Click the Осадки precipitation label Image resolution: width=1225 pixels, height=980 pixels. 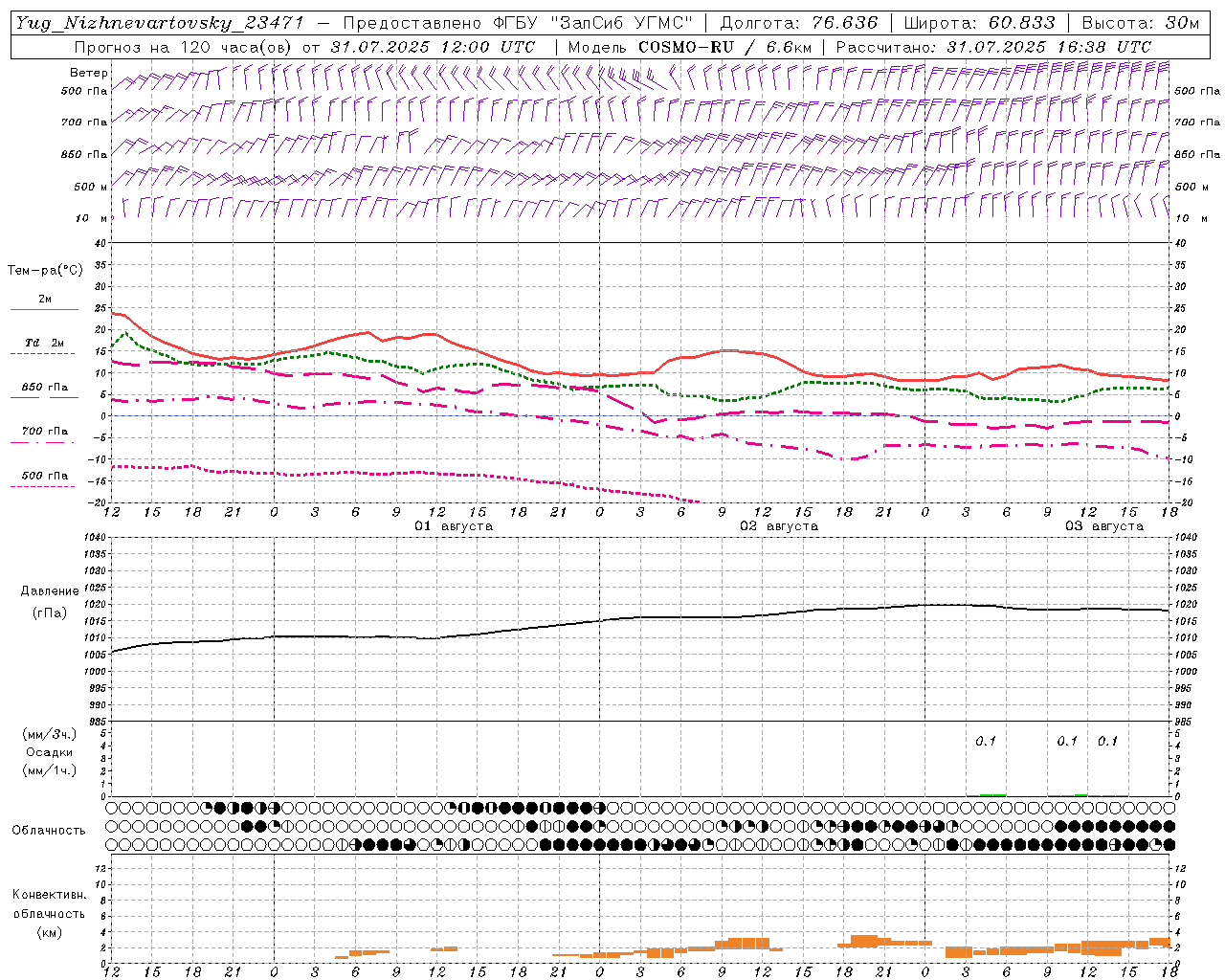pyautogui.click(x=50, y=752)
